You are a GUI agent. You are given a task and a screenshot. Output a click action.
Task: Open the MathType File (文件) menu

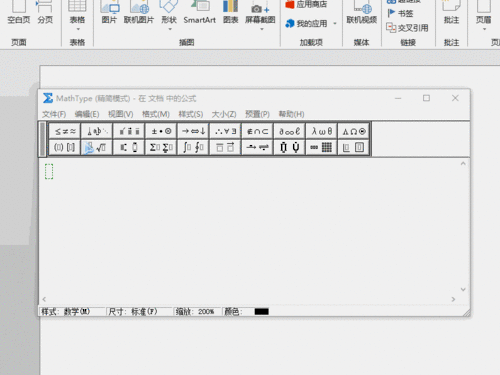coord(54,114)
